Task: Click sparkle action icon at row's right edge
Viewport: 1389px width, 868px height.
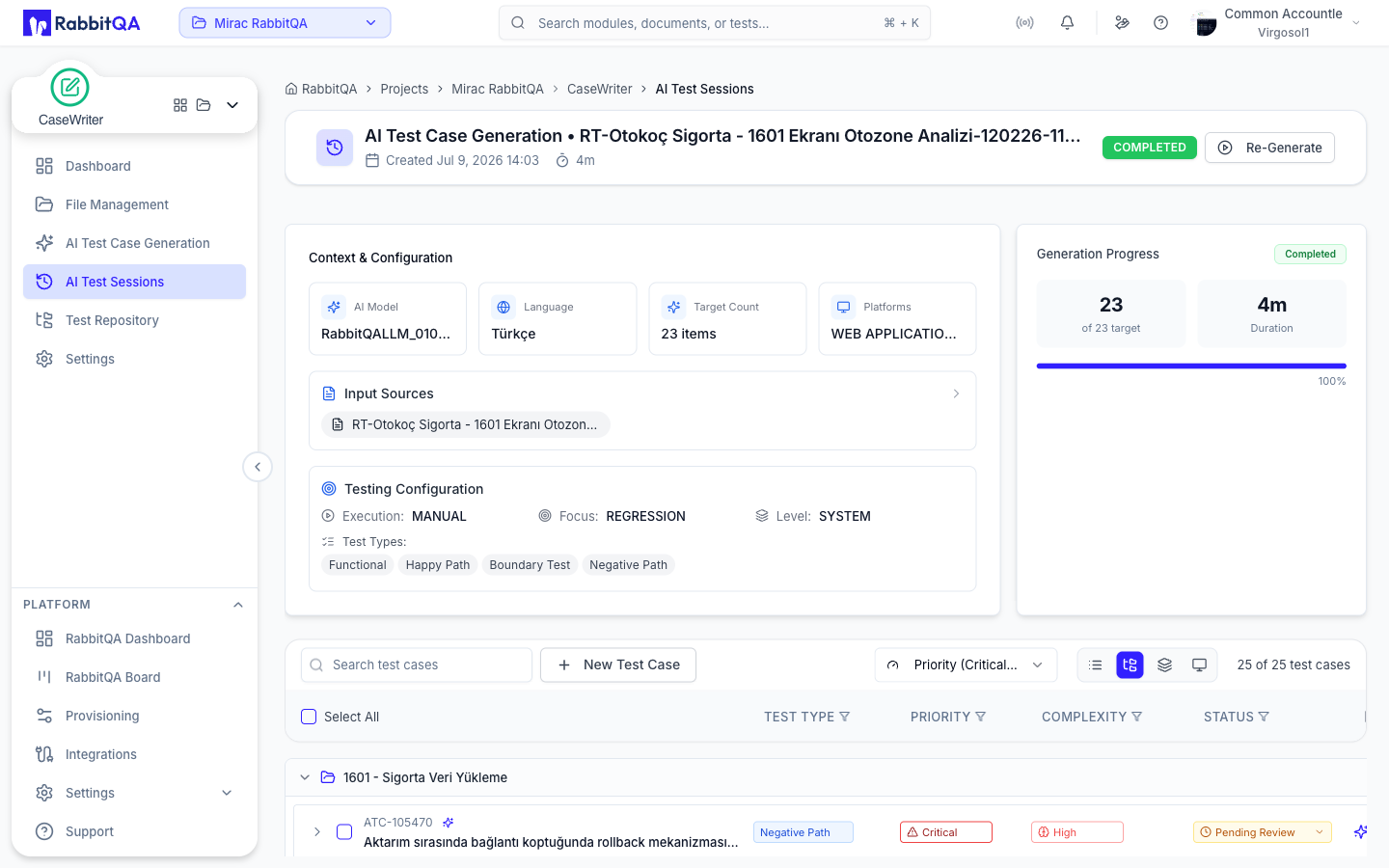Action: pyautogui.click(x=1360, y=831)
